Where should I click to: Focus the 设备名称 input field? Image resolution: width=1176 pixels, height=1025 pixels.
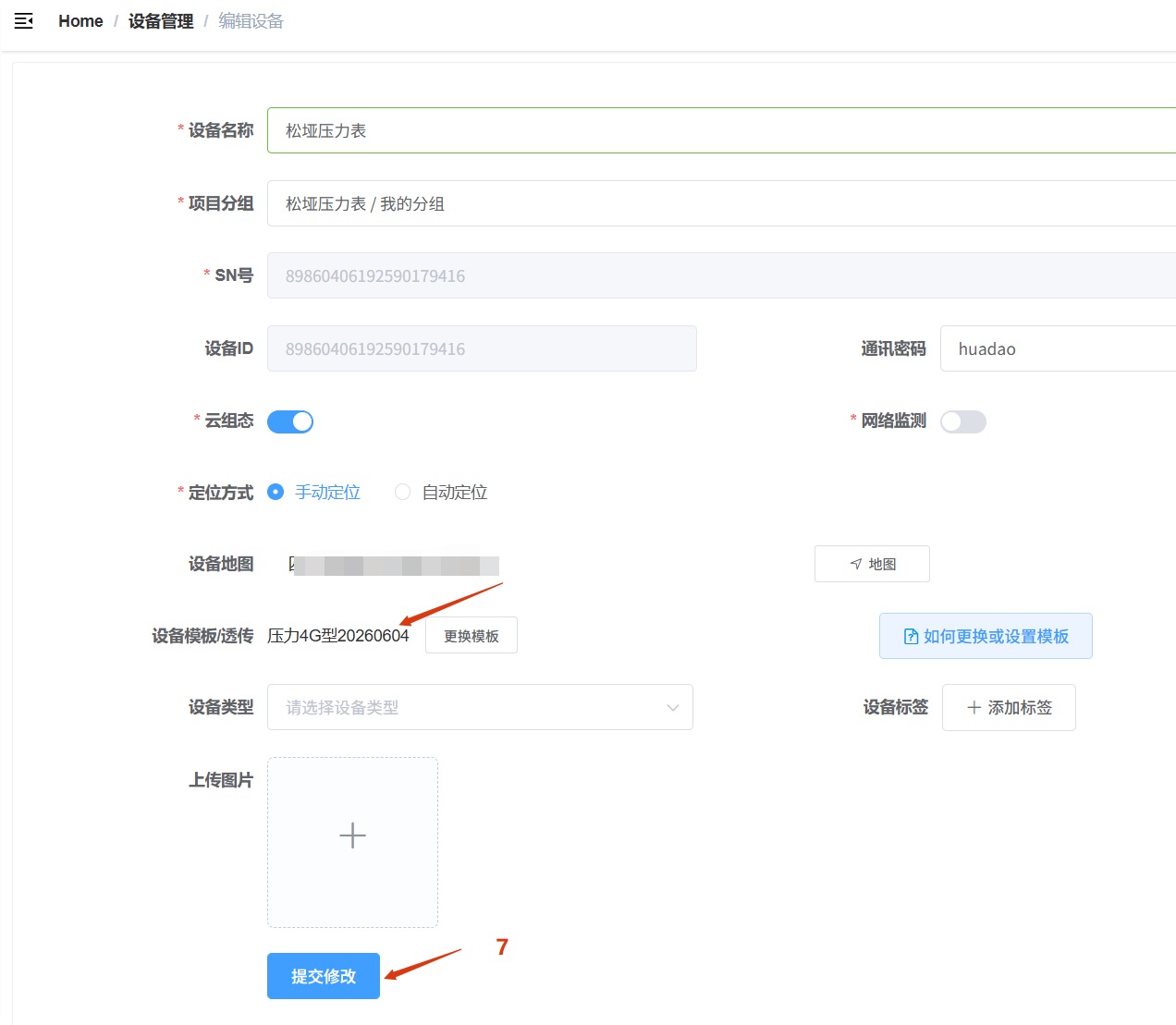point(721,130)
